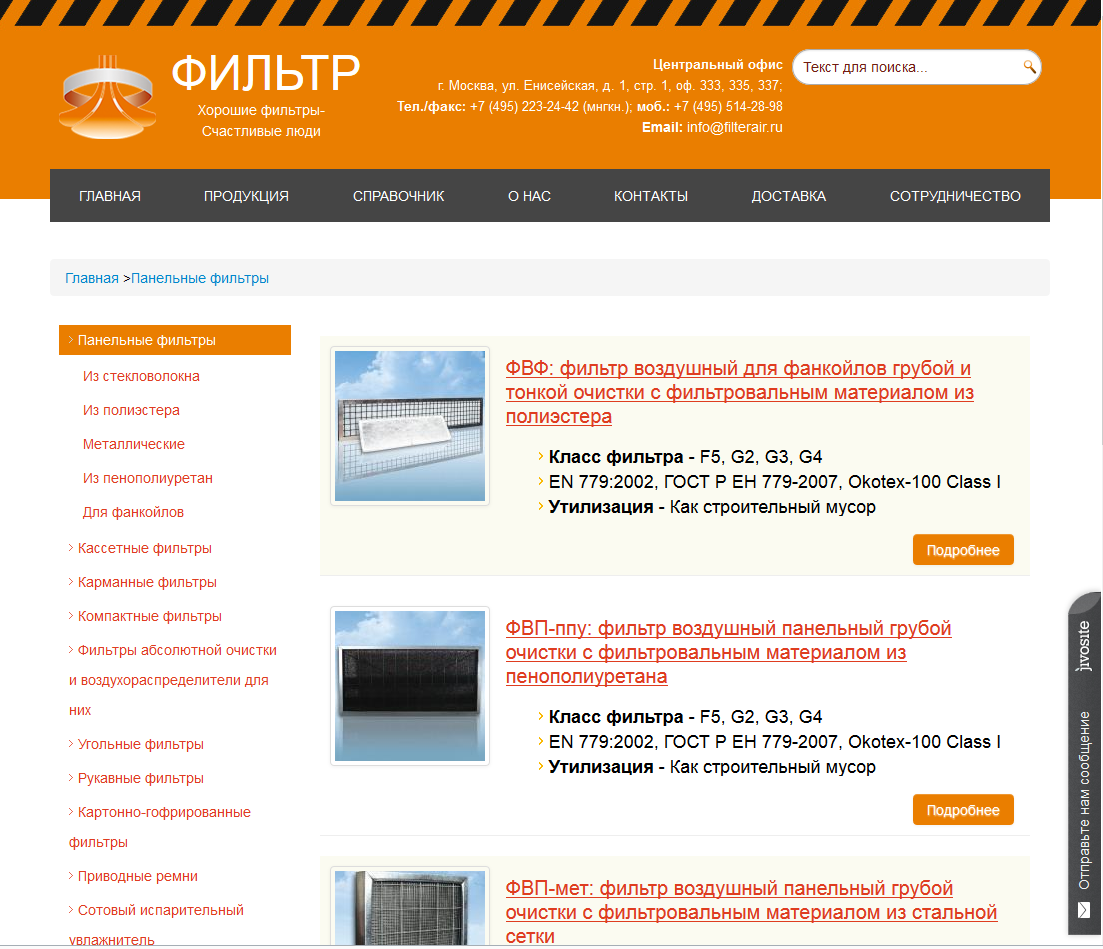Open Фильтры абсолютной очистки category
The height and width of the screenshot is (949, 1103).
pos(173,680)
